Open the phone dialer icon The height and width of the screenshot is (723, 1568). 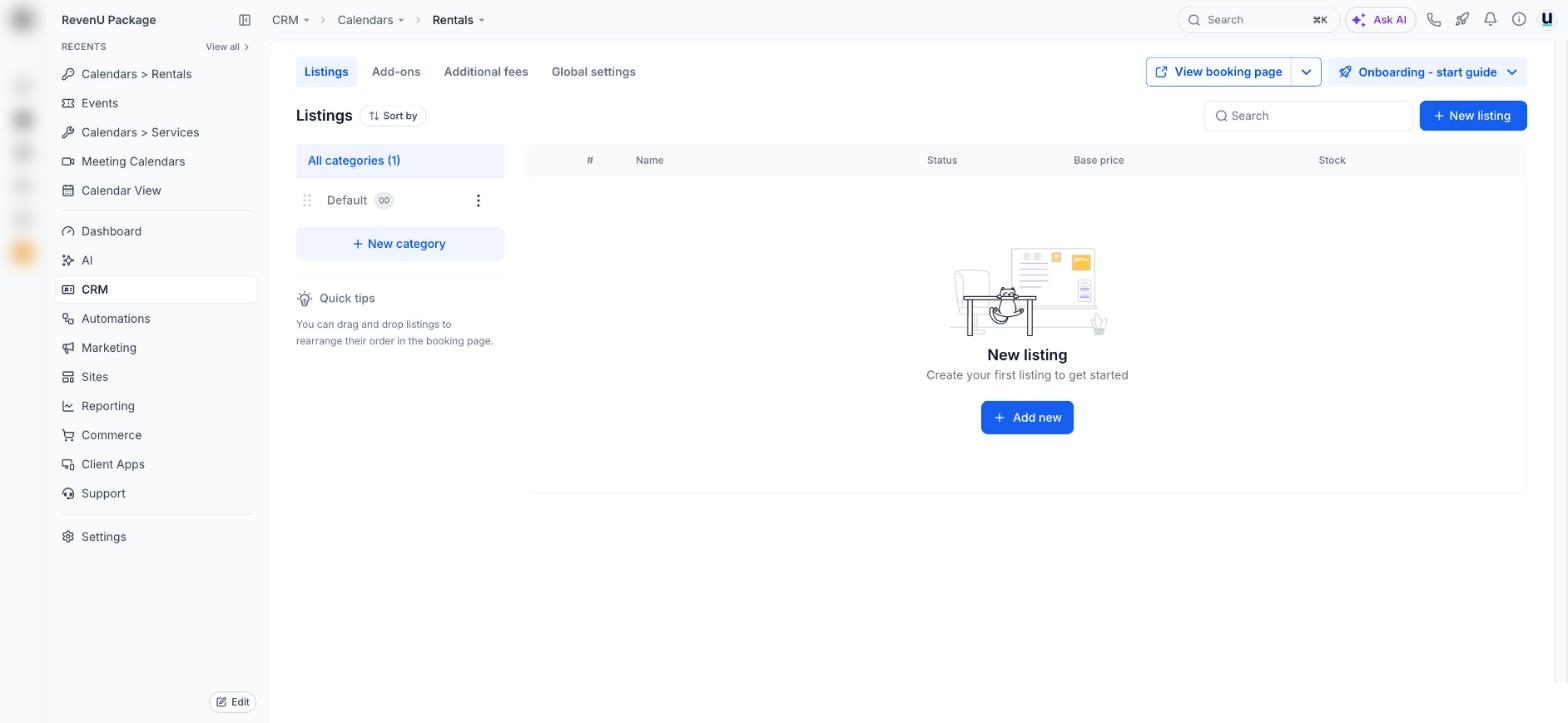point(1433,20)
